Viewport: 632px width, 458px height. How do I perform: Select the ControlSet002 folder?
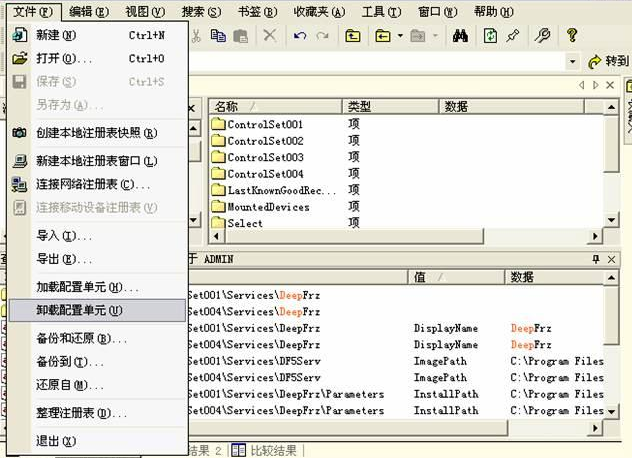click(x=257, y=141)
